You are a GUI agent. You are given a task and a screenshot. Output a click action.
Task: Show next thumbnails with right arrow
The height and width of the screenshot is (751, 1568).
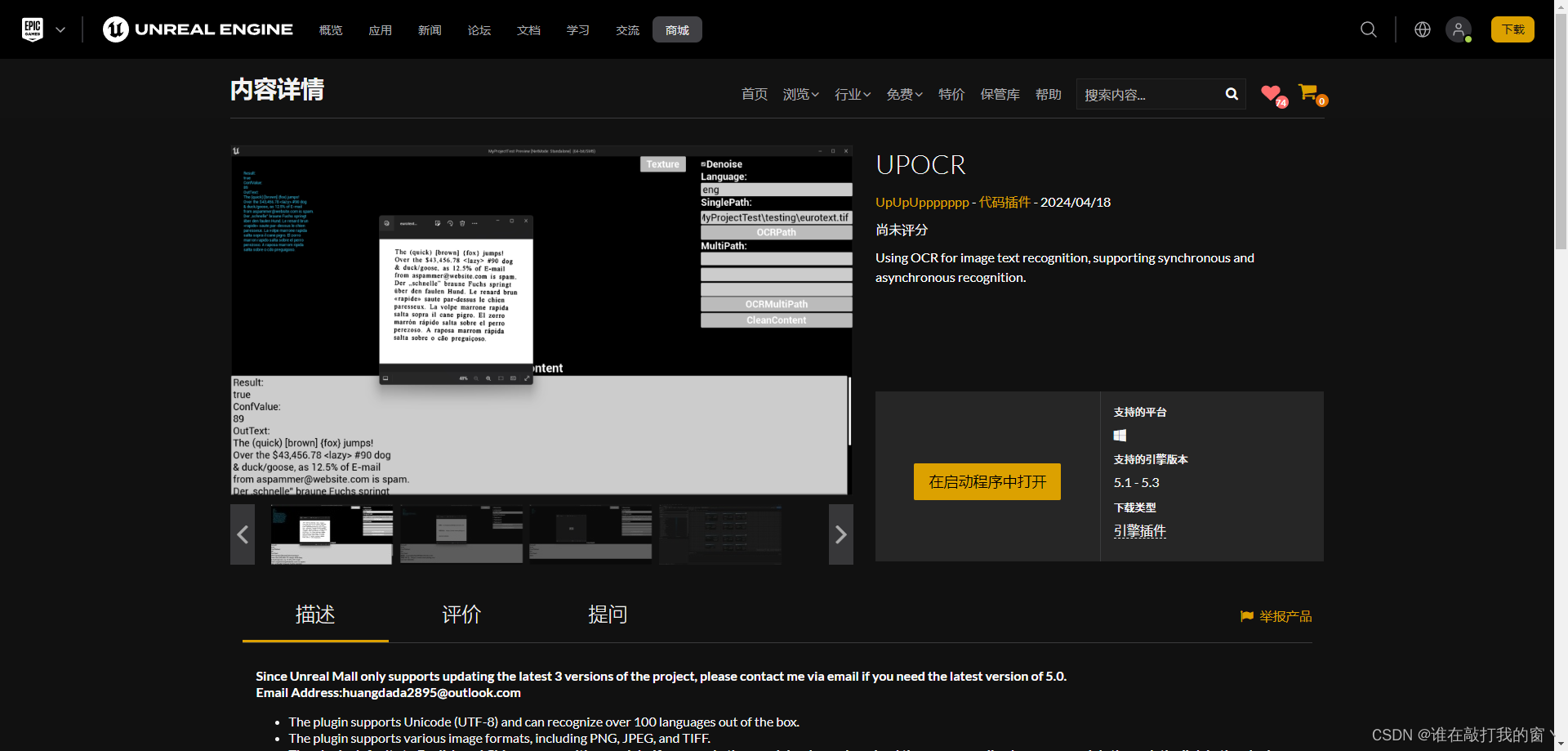click(x=841, y=534)
